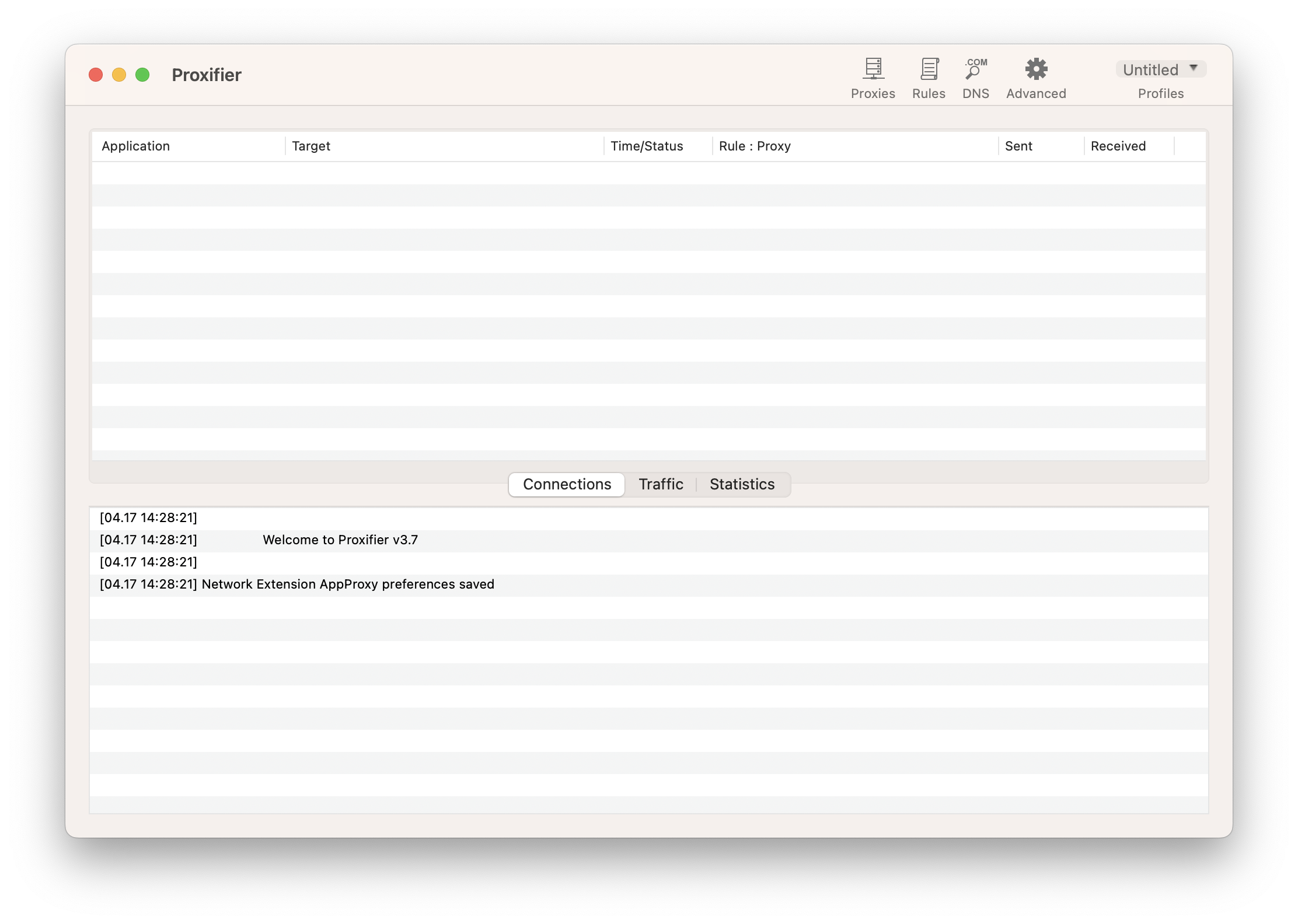This screenshot has height=924, width=1298.
Task: Click the Profiles dropdown arrow
Action: (1194, 68)
